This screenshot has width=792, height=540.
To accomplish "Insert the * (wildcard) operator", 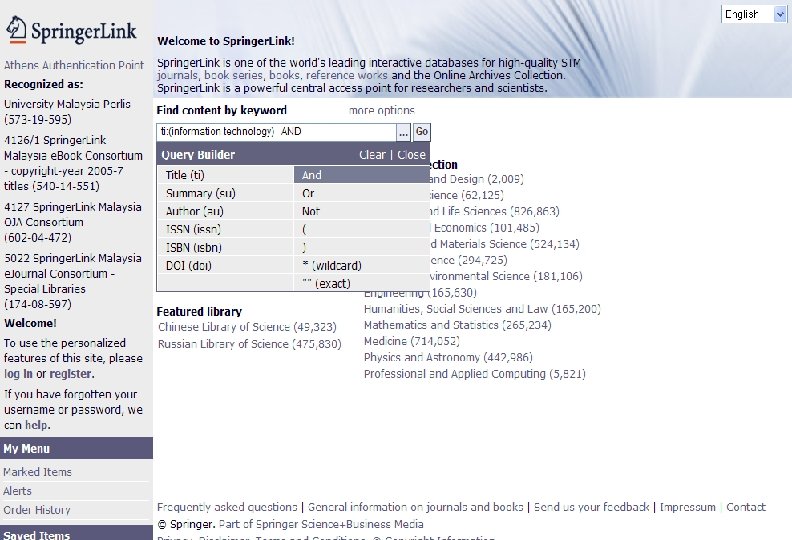I will point(362,266).
